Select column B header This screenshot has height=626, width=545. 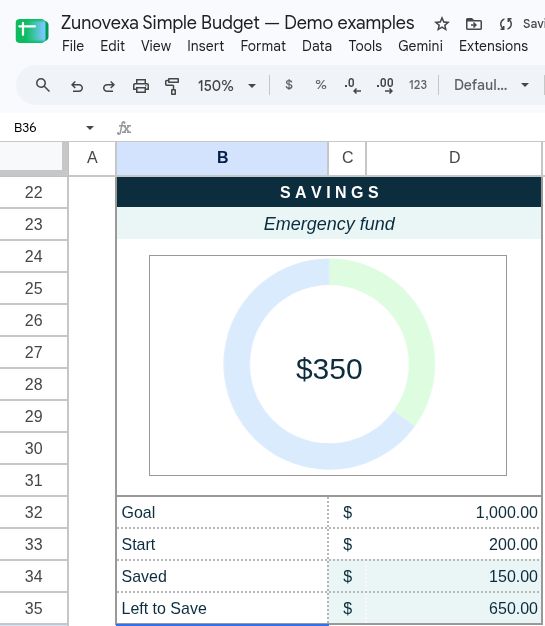222,158
